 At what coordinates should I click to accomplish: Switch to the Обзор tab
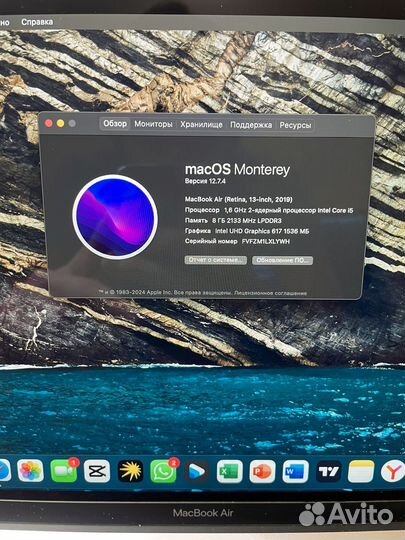(115, 123)
